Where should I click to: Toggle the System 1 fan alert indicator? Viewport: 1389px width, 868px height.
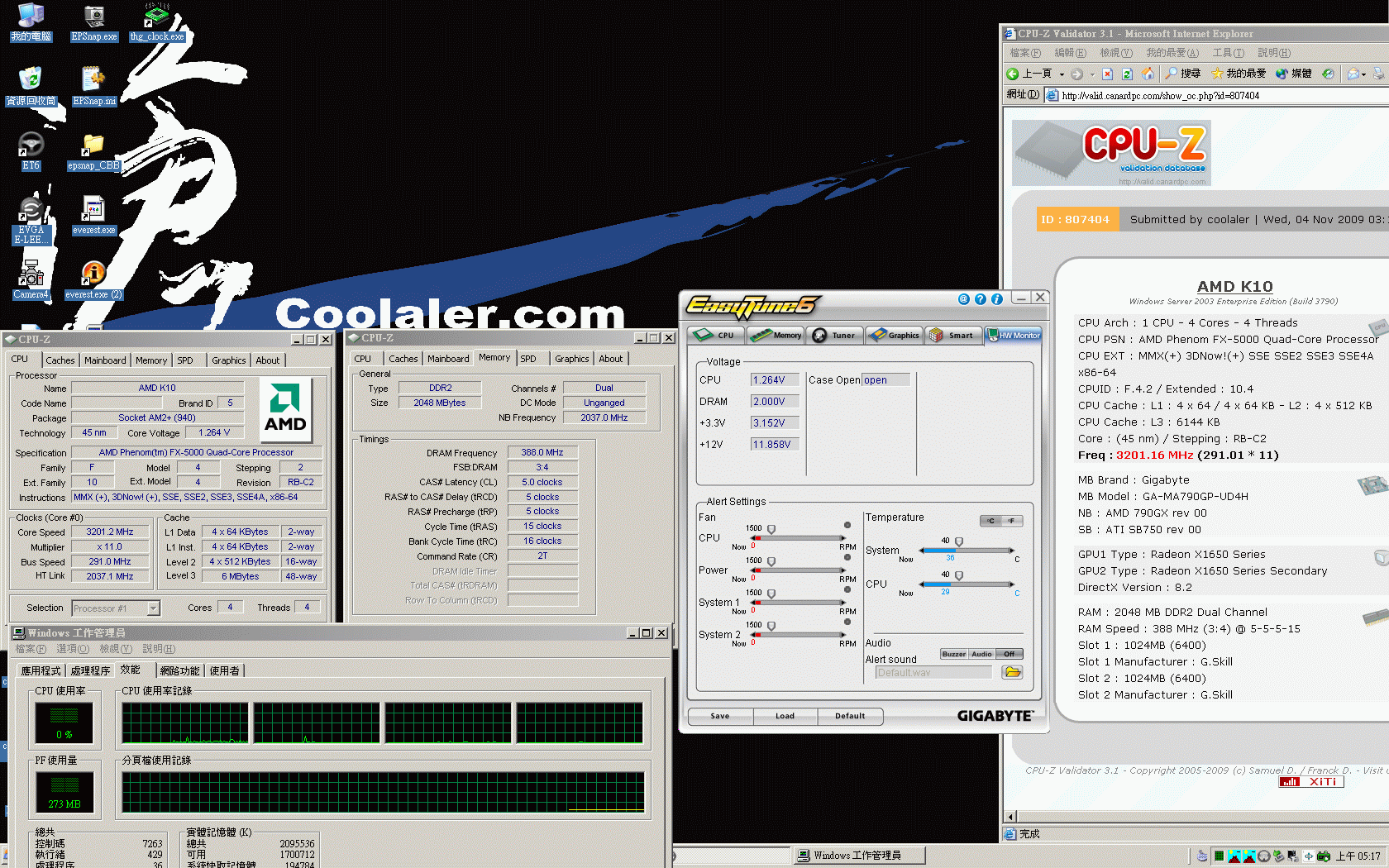[847, 589]
